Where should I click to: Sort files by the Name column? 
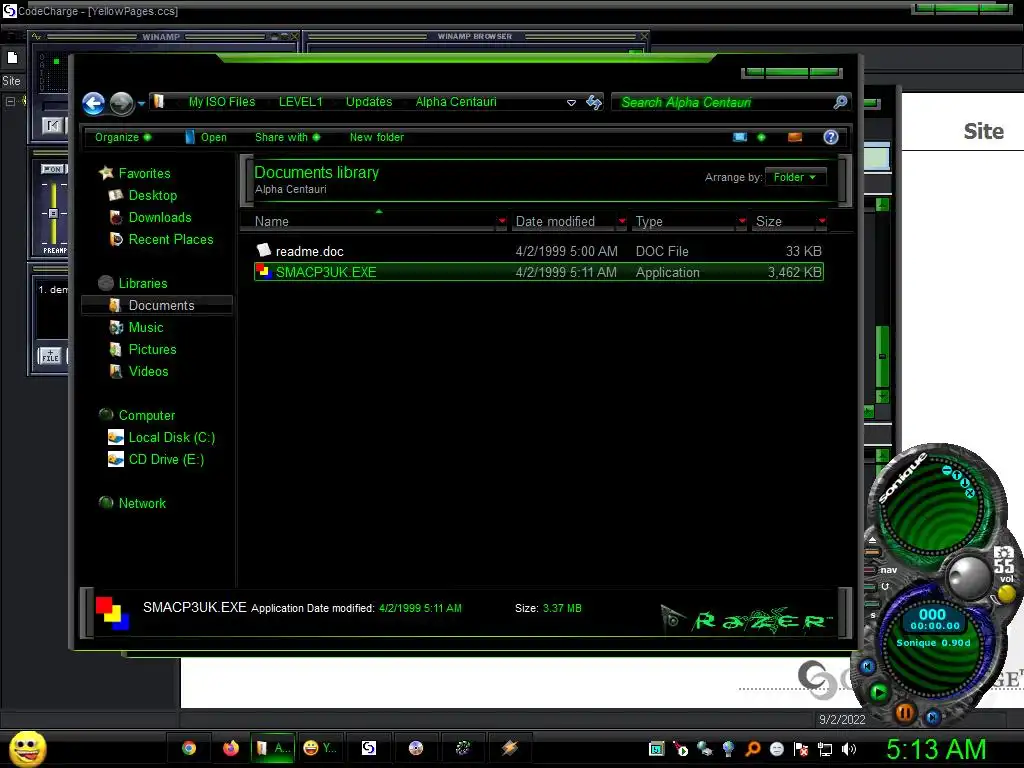click(x=272, y=221)
